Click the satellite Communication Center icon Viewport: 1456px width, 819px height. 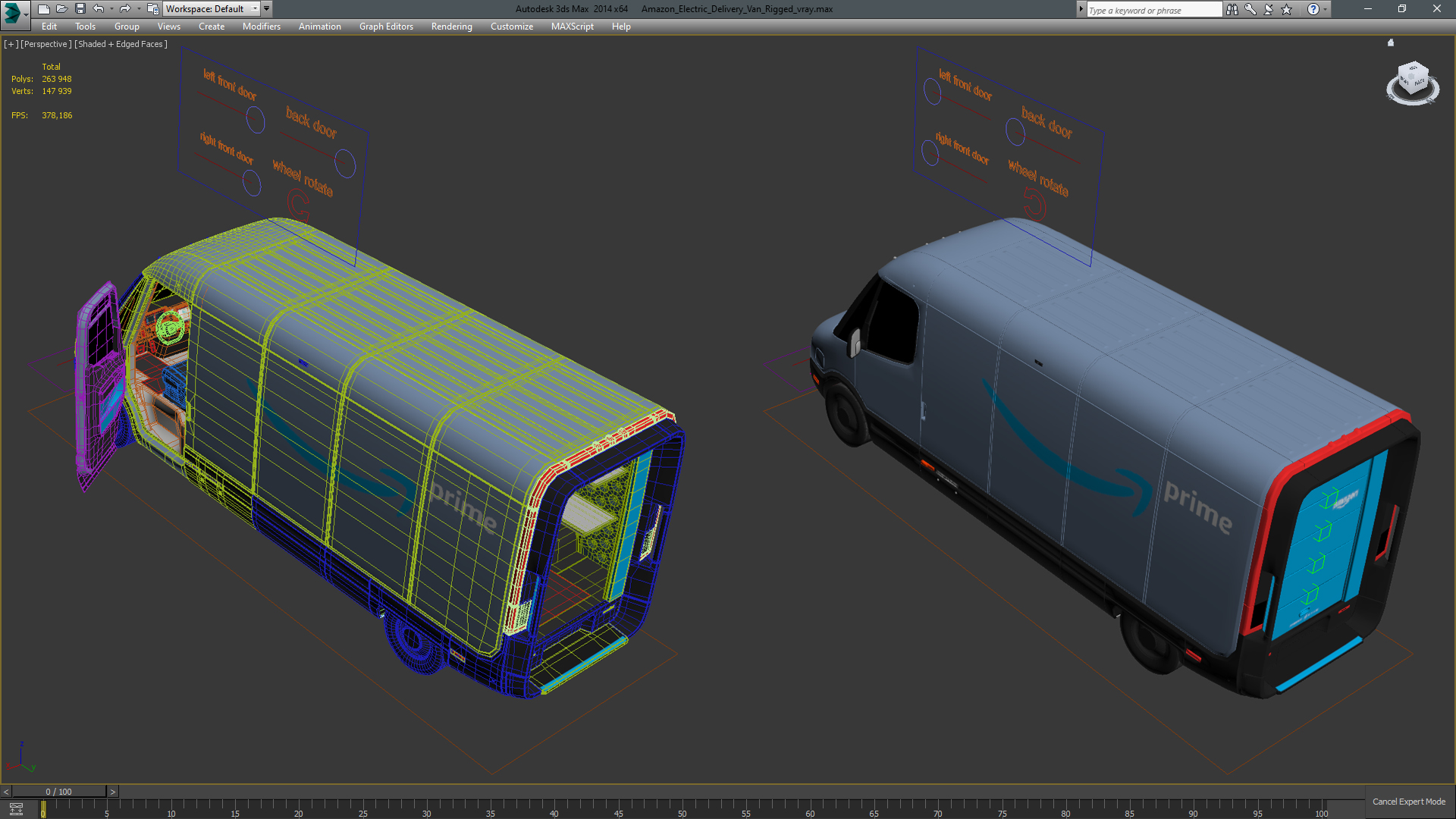(1269, 9)
